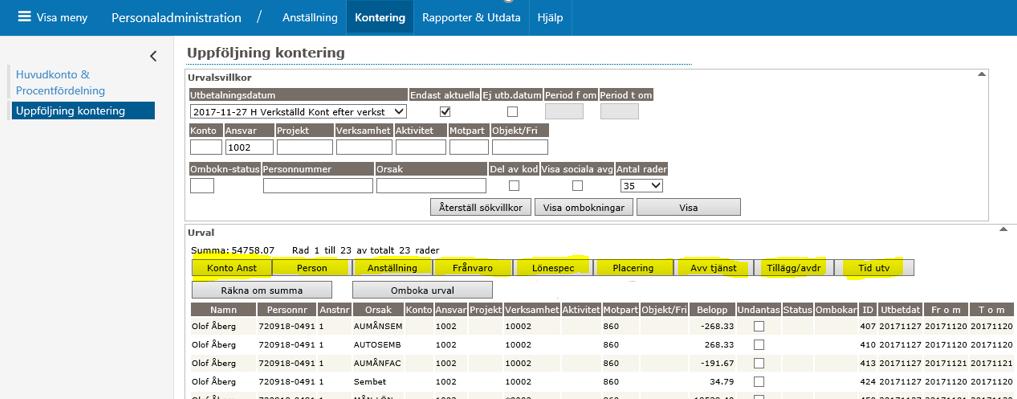Select the -268.33 amount cell
The height and width of the screenshot is (399, 1017).
click(712, 326)
